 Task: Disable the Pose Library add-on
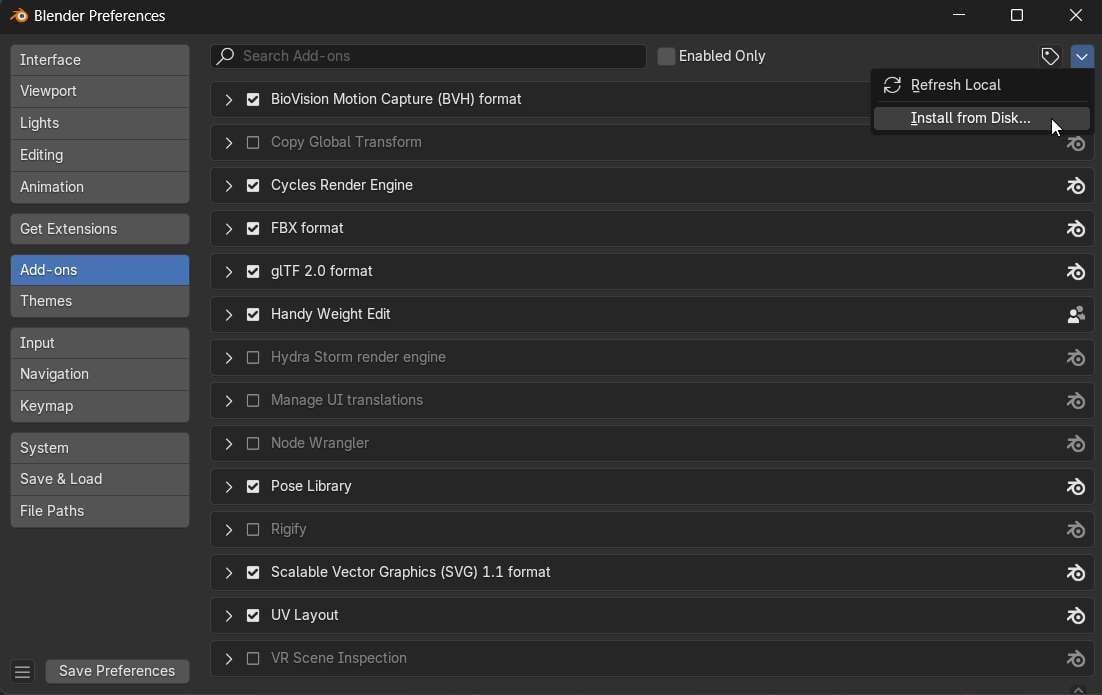tap(253, 486)
